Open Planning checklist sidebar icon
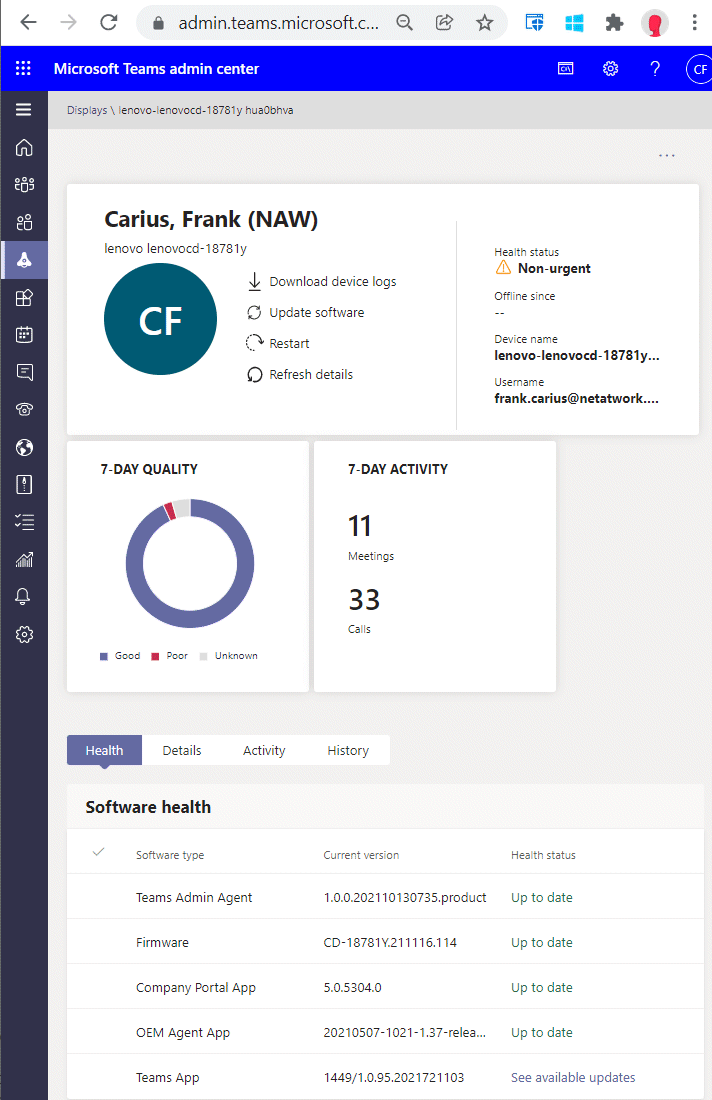The width and height of the screenshot is (712, 1100). click(24, 522)
